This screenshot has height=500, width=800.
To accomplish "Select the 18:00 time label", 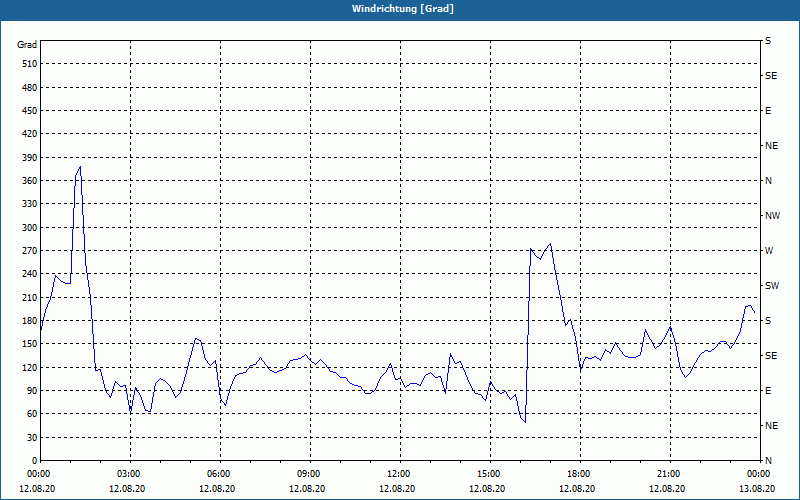I will pyautogui.click(x=580, y=474).
